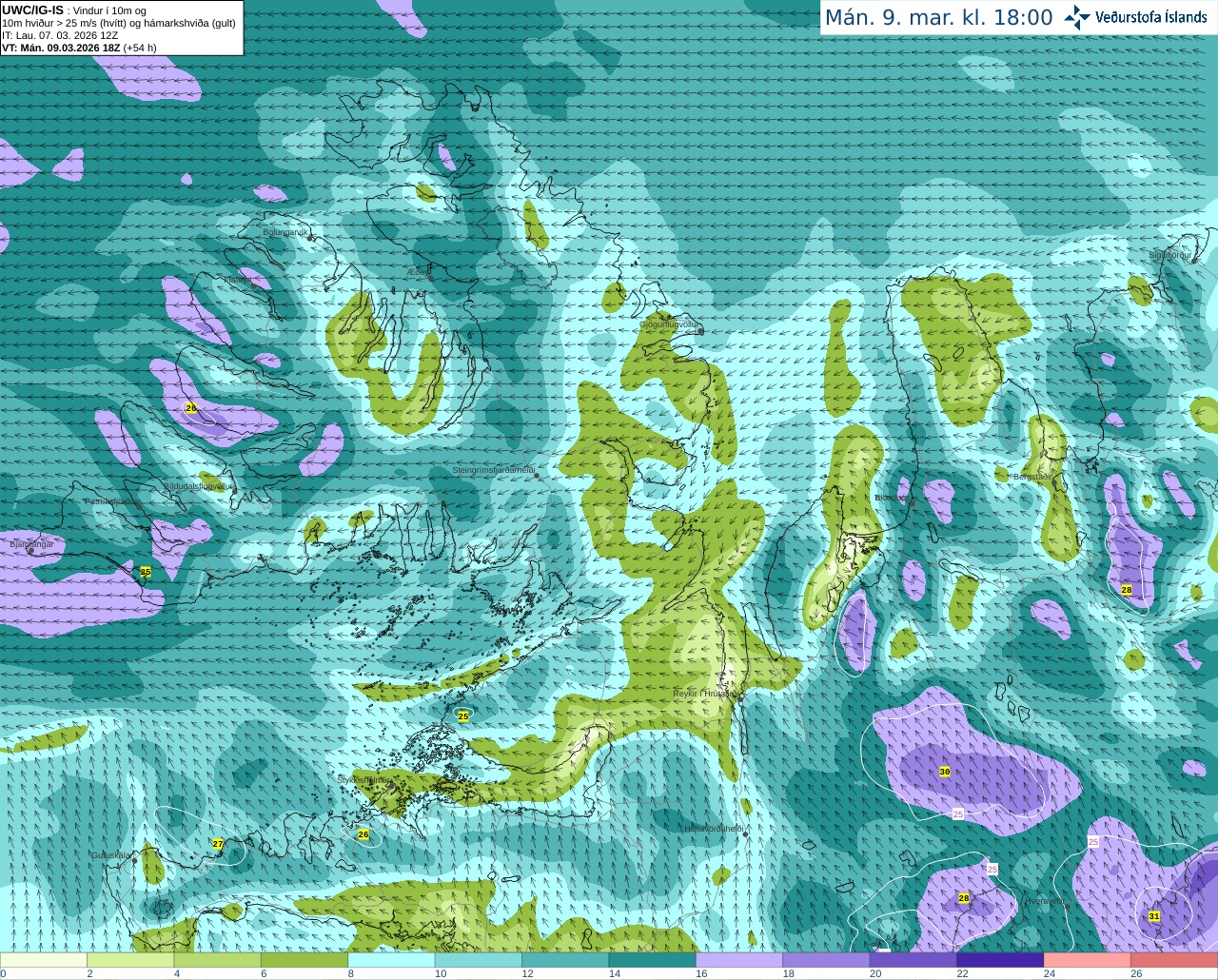Screen dimensions: 1218x980
Task: Click the legend swatch between 20 and 22
Action: pos(913,961)
